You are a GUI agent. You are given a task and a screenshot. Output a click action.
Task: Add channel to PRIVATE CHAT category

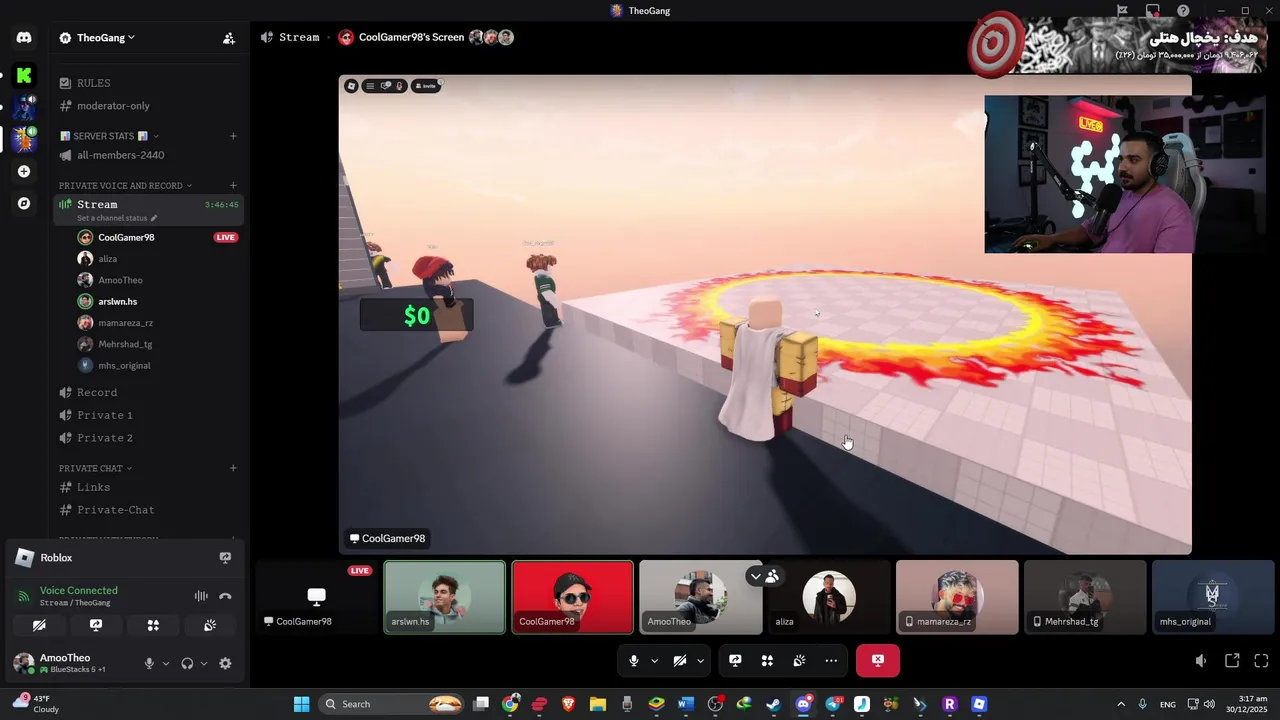tap(233, 468)
